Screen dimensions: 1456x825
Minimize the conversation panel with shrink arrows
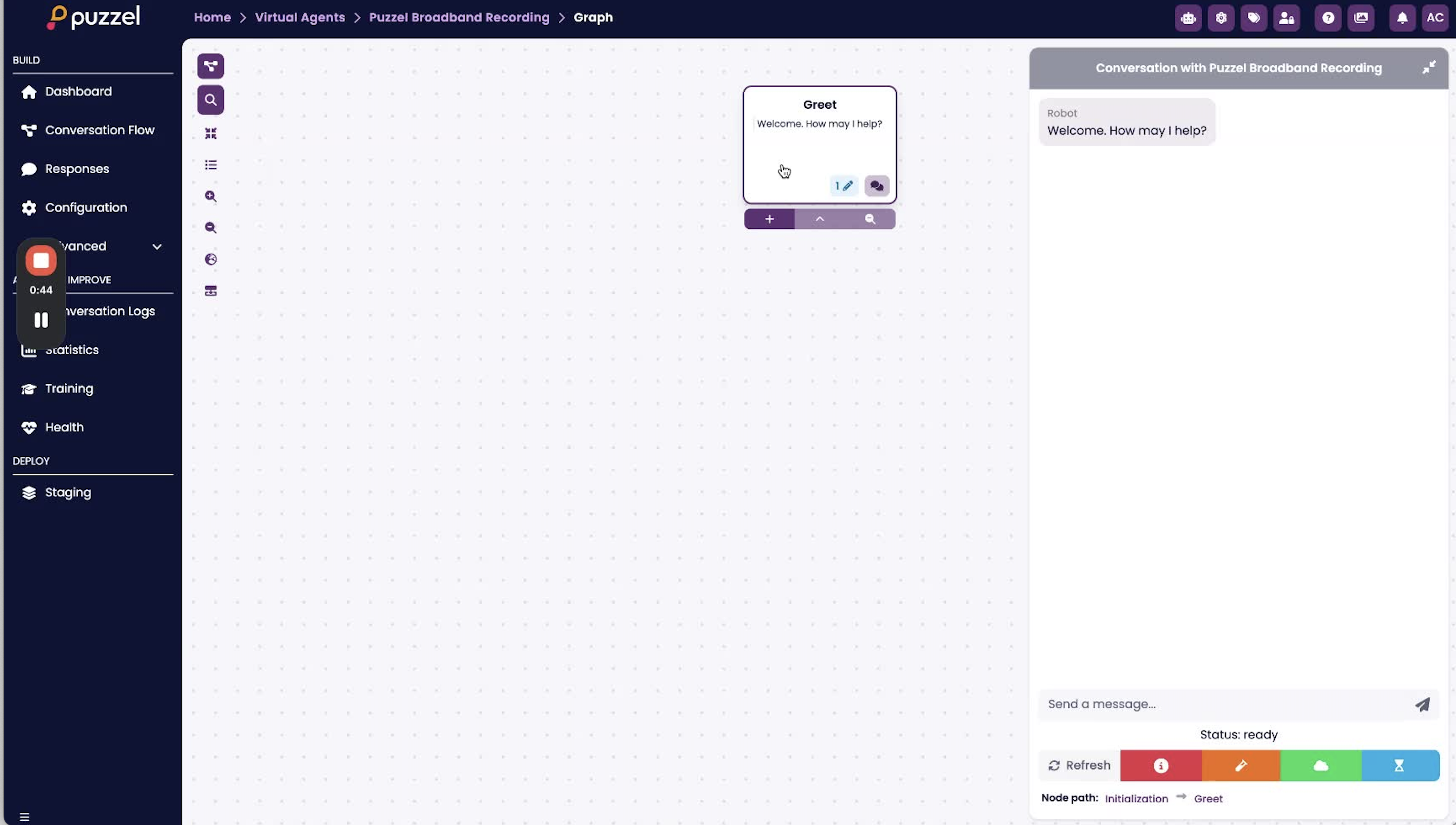click(x=1428, y=67)
